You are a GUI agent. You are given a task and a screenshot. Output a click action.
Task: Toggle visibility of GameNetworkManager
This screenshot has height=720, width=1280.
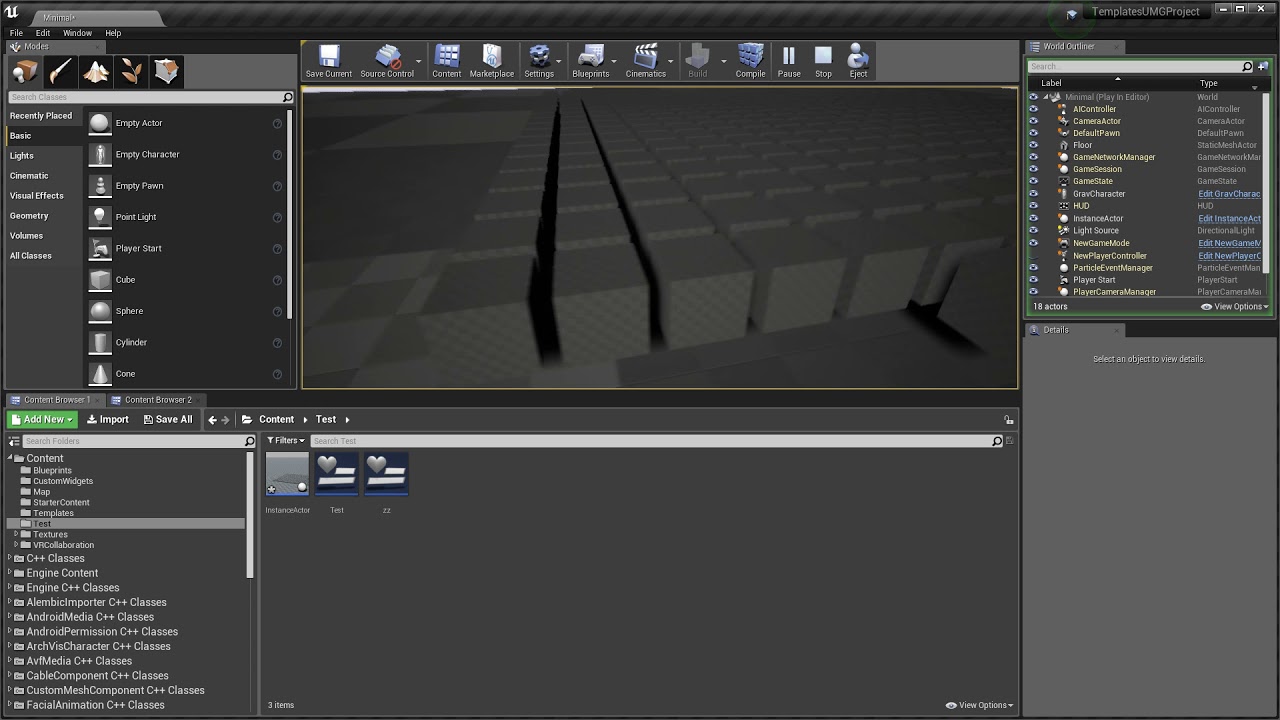[x=1034, y=157]
